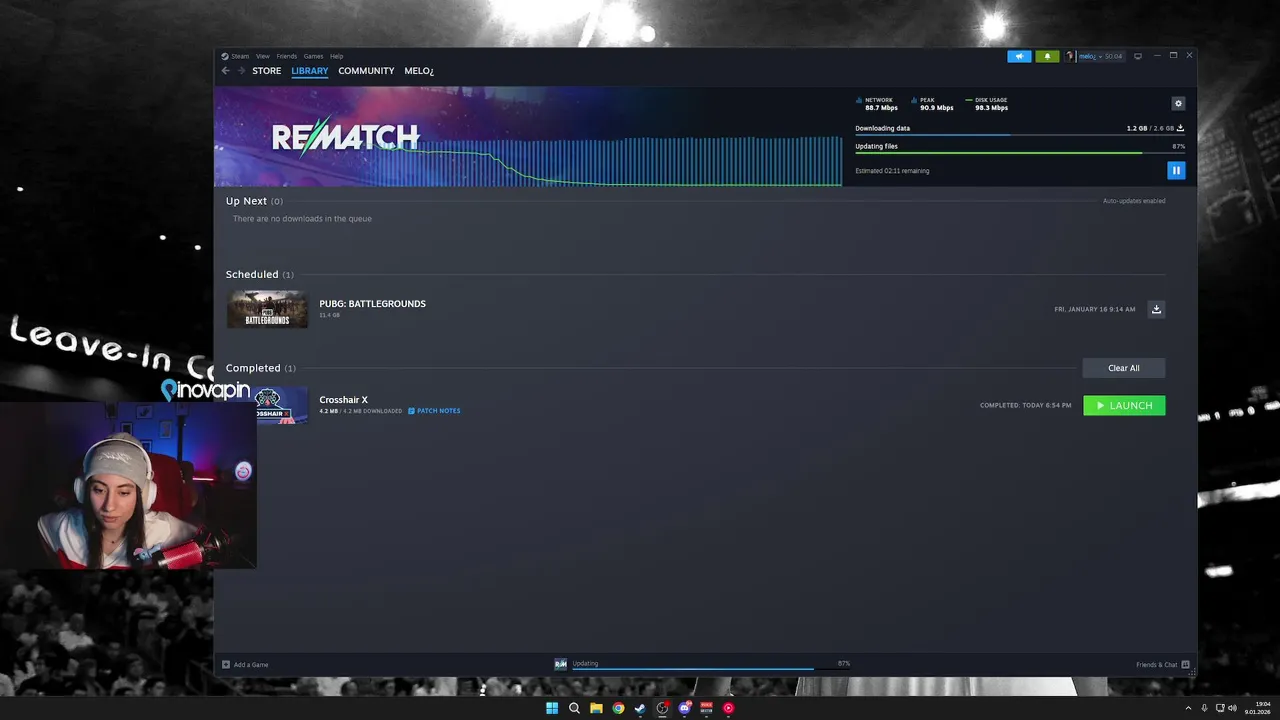Click the Updating files progress bar
Screen dimensions: 1280x720
[x=1020, y=153]
